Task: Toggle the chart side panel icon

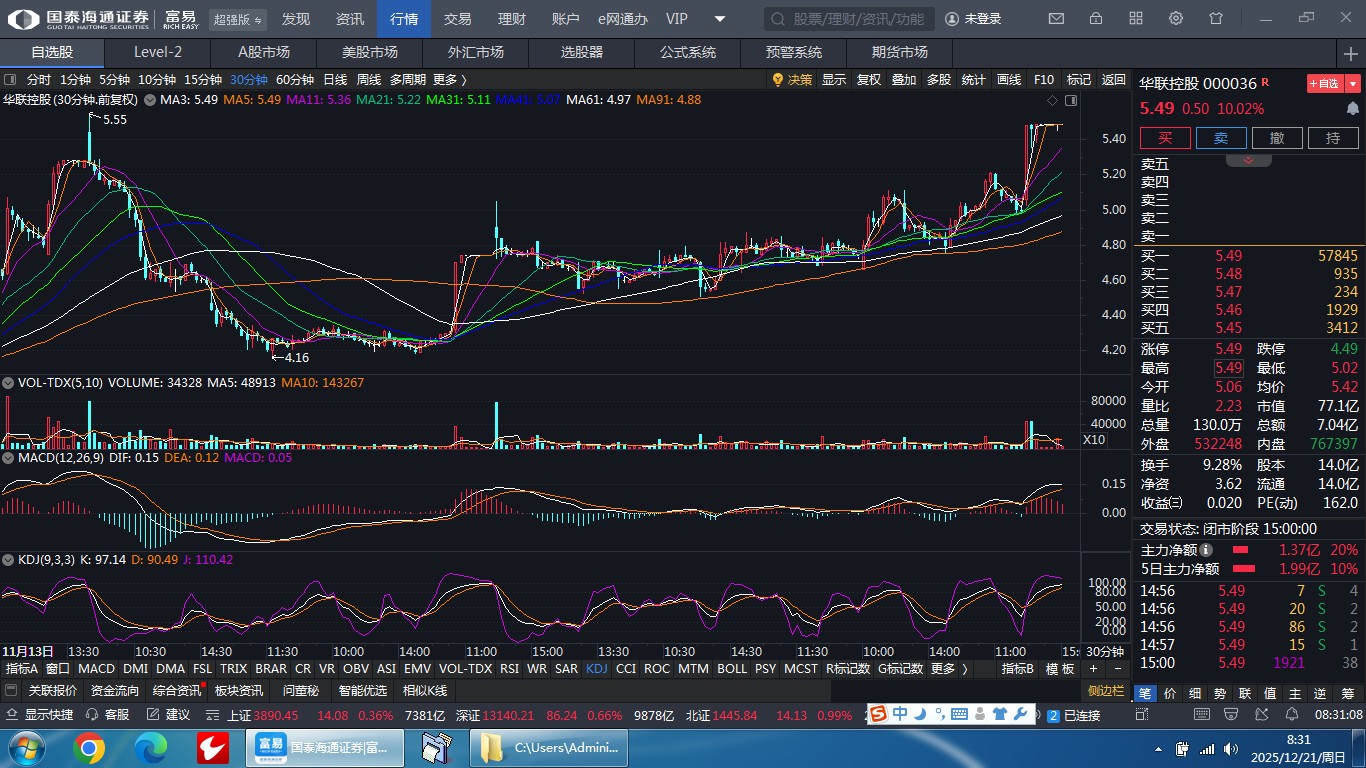Action: pyautogui.click(x=1071, y=100)
